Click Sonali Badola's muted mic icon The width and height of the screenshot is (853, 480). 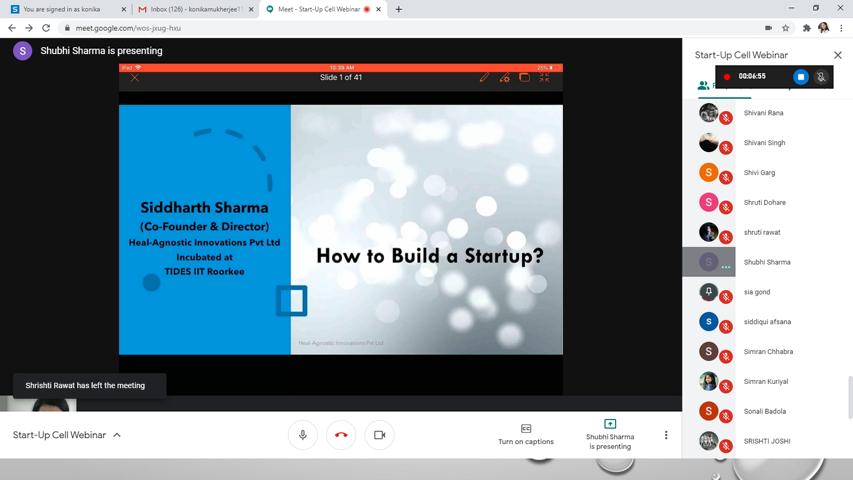pos(726,417)
